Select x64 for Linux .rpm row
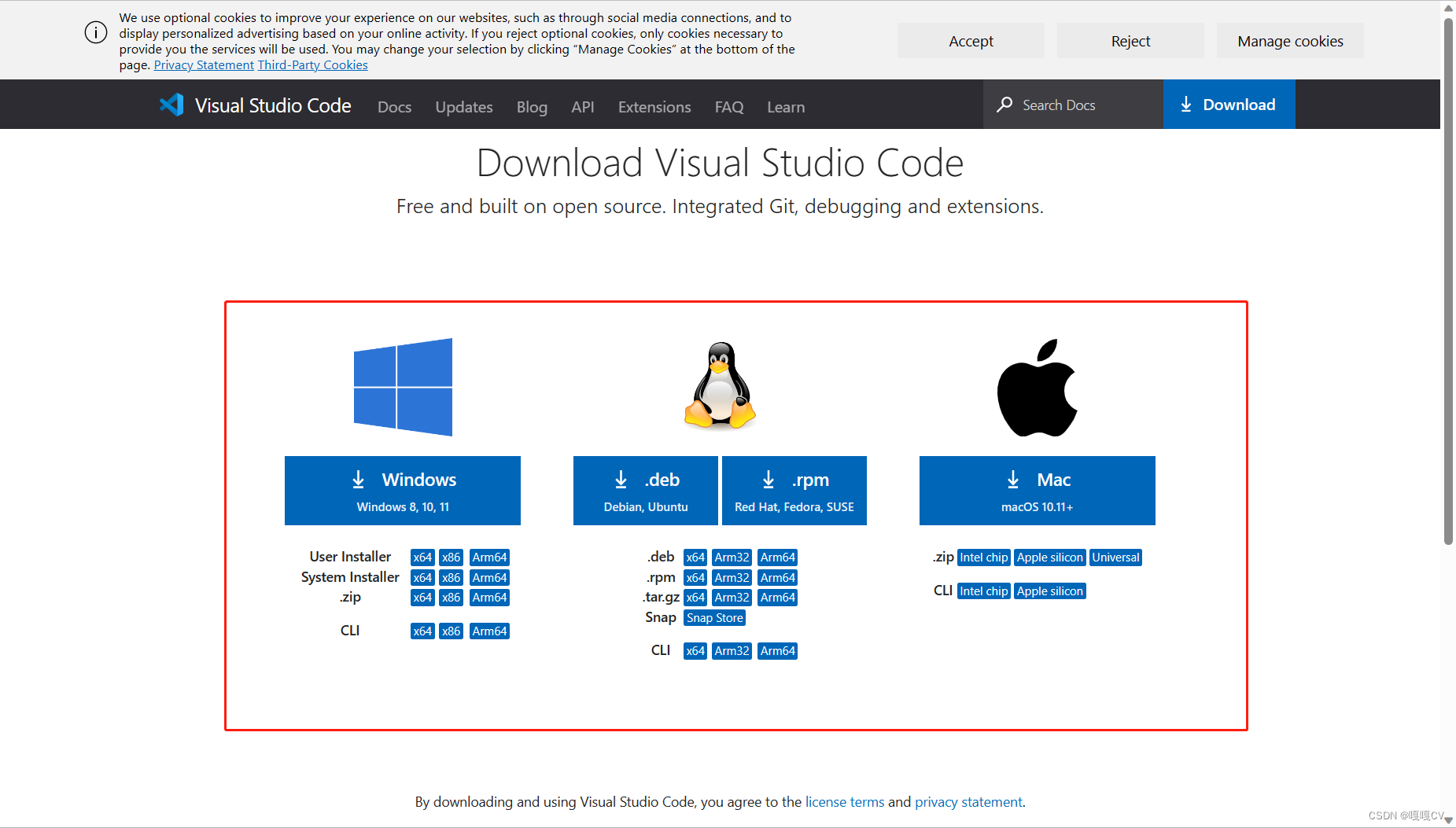1456x828 pixels. (x=695, y=578)
